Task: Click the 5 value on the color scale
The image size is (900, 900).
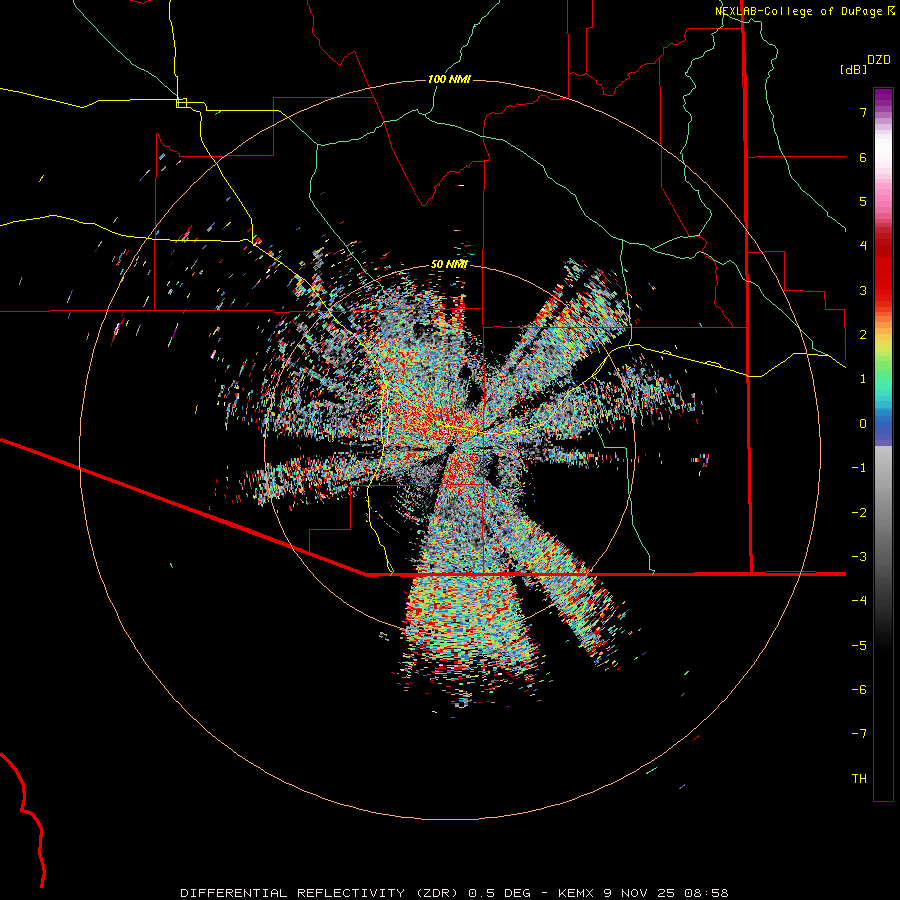Action: tap(863, 201)
